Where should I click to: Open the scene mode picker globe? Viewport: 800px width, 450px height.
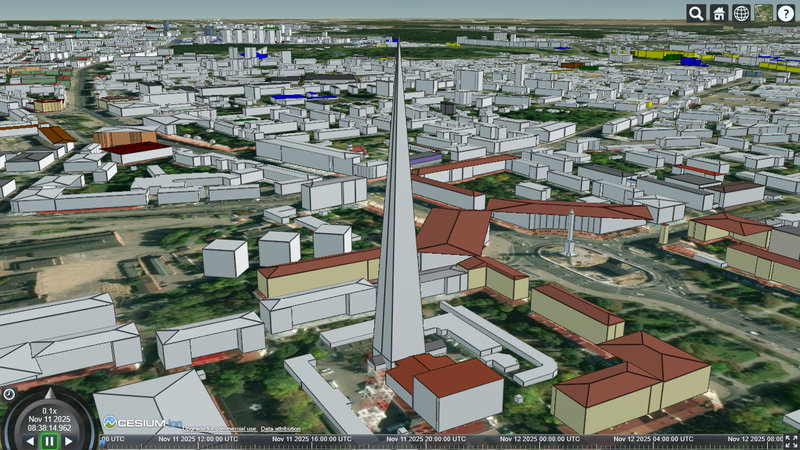tap(741, 13)
